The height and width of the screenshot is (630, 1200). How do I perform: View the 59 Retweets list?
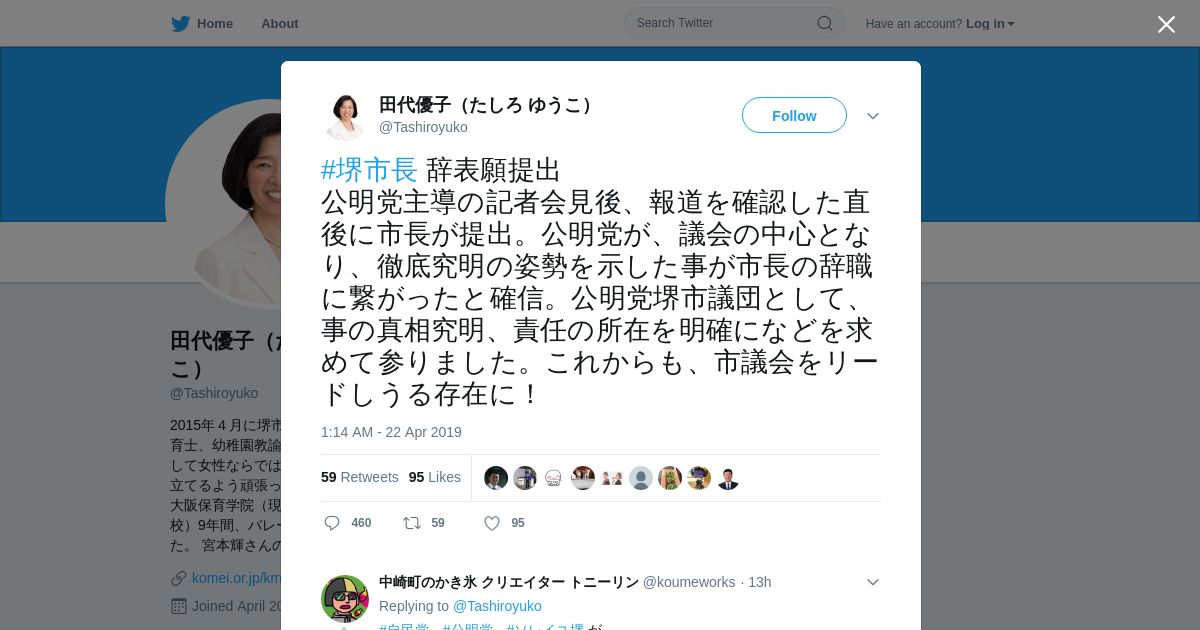click(x=360, y=477)
